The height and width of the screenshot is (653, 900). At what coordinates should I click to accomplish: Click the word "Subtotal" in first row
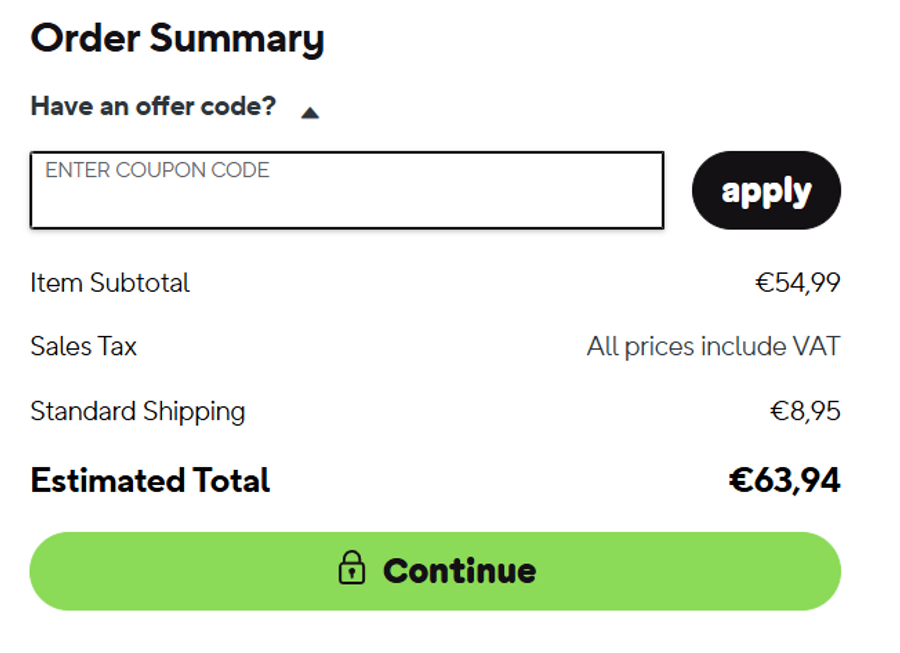pos(140,283)
